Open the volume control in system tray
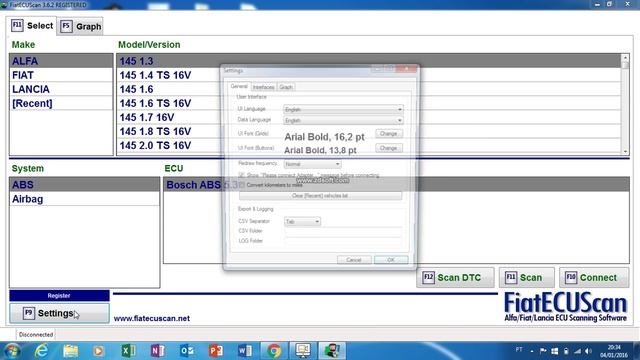 [x=588, y=351]
